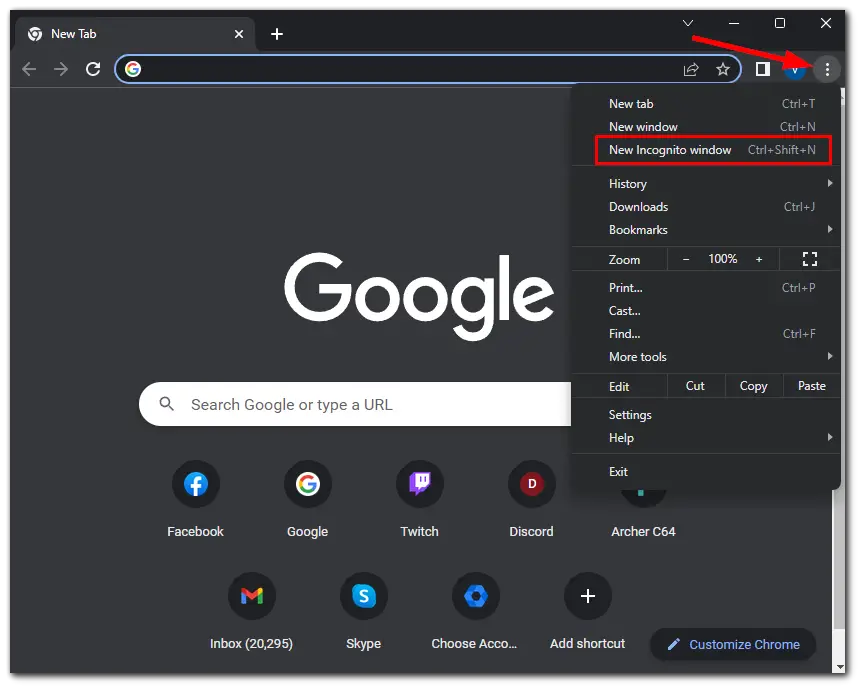The image size is (863, 691).
Task: Close the New Tab tab
Action: [x=239, y=34]
